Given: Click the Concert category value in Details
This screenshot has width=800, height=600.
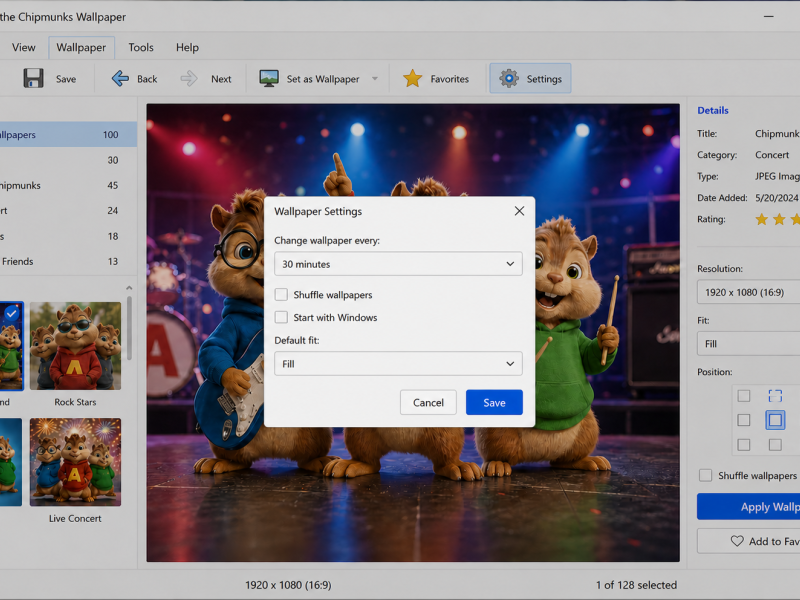Looking at the screenshot, I should pyautogui.click(x=772, y=155).
